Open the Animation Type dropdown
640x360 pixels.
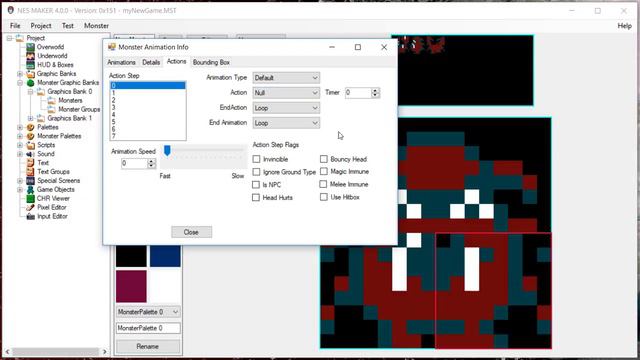[286, 78]
